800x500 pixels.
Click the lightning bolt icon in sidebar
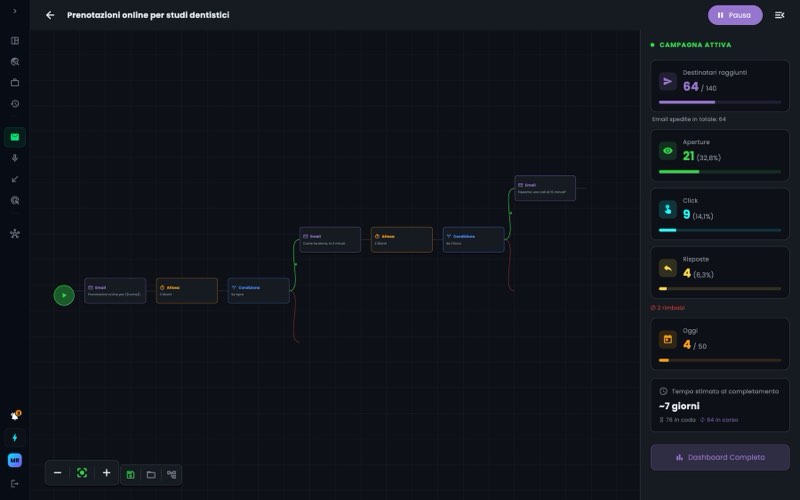(x=15, y=438)
